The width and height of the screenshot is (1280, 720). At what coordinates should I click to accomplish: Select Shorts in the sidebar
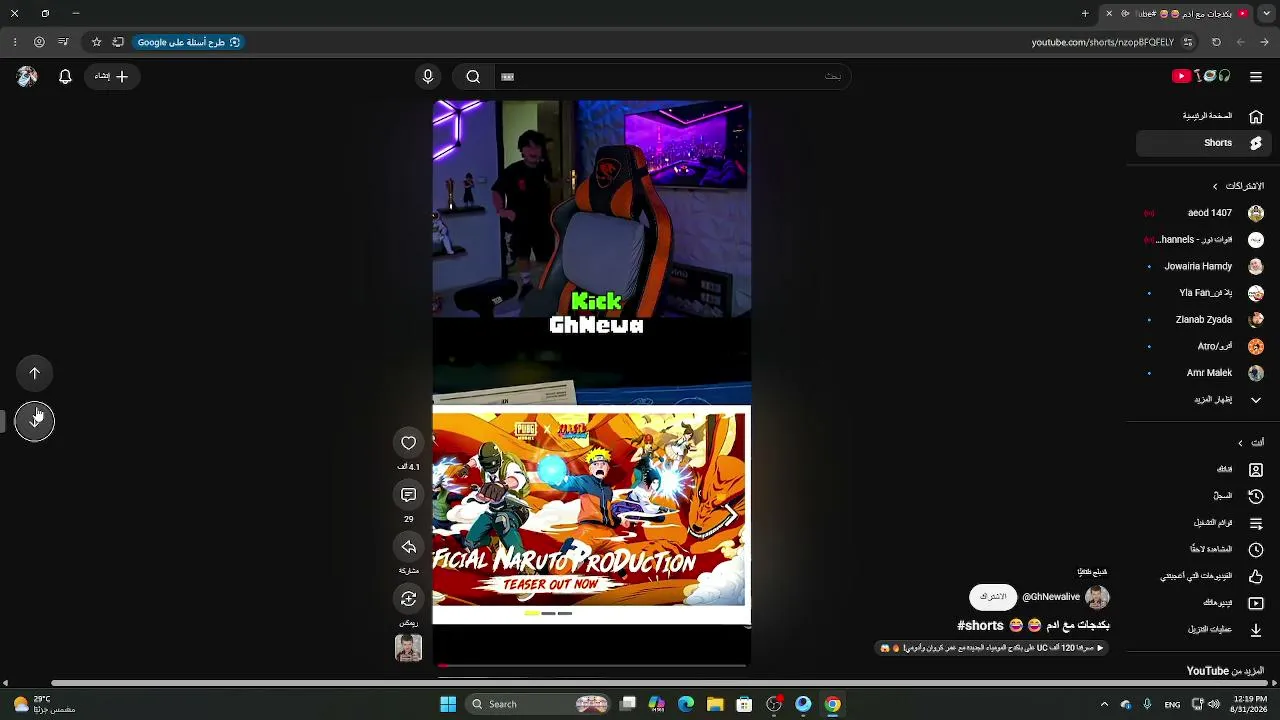click(1204, 143)
